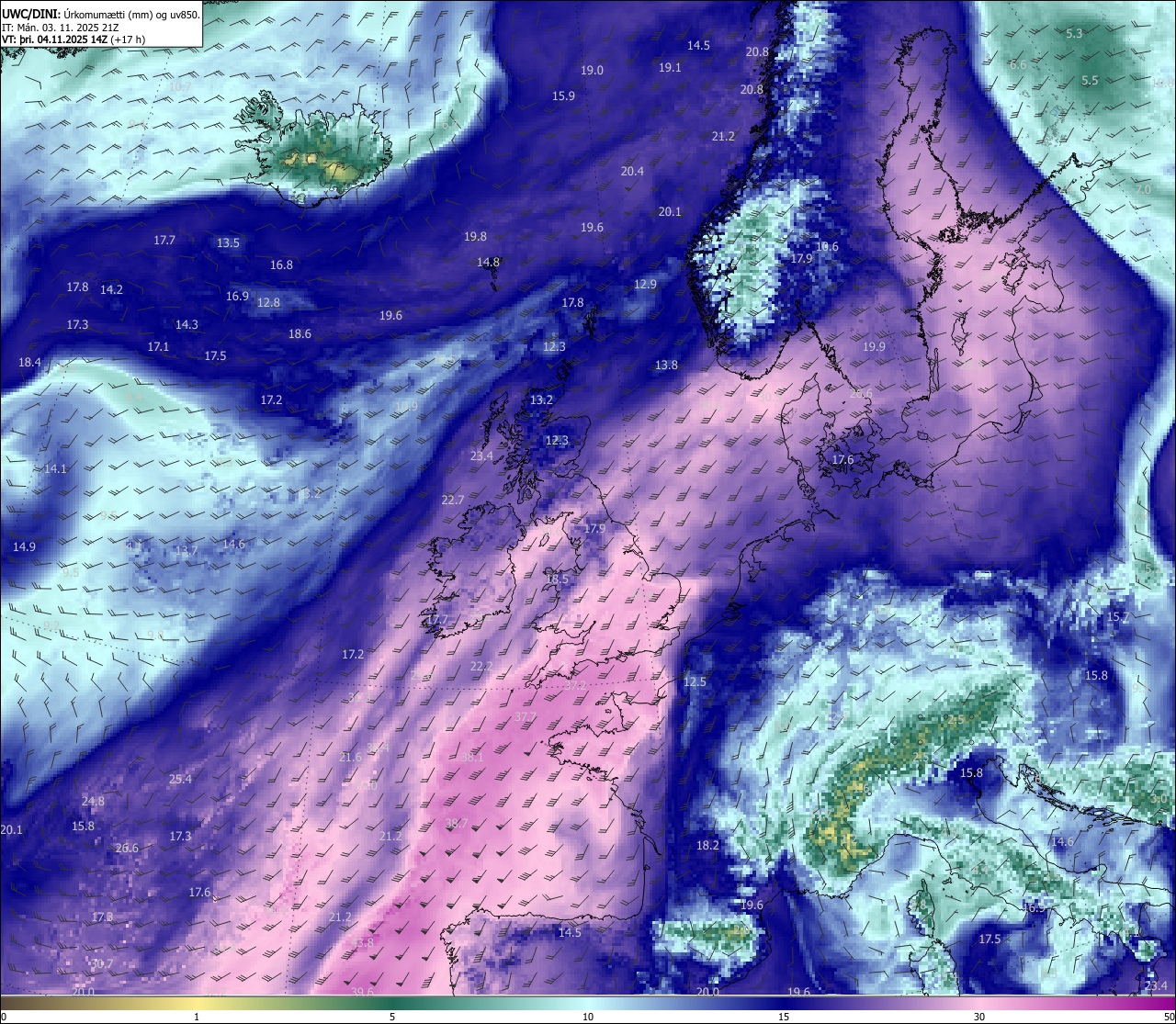Click the map value 38.1
The height and width of the screenshot is (1024, 1176).
pyautogui.click(x=472, y=759)
